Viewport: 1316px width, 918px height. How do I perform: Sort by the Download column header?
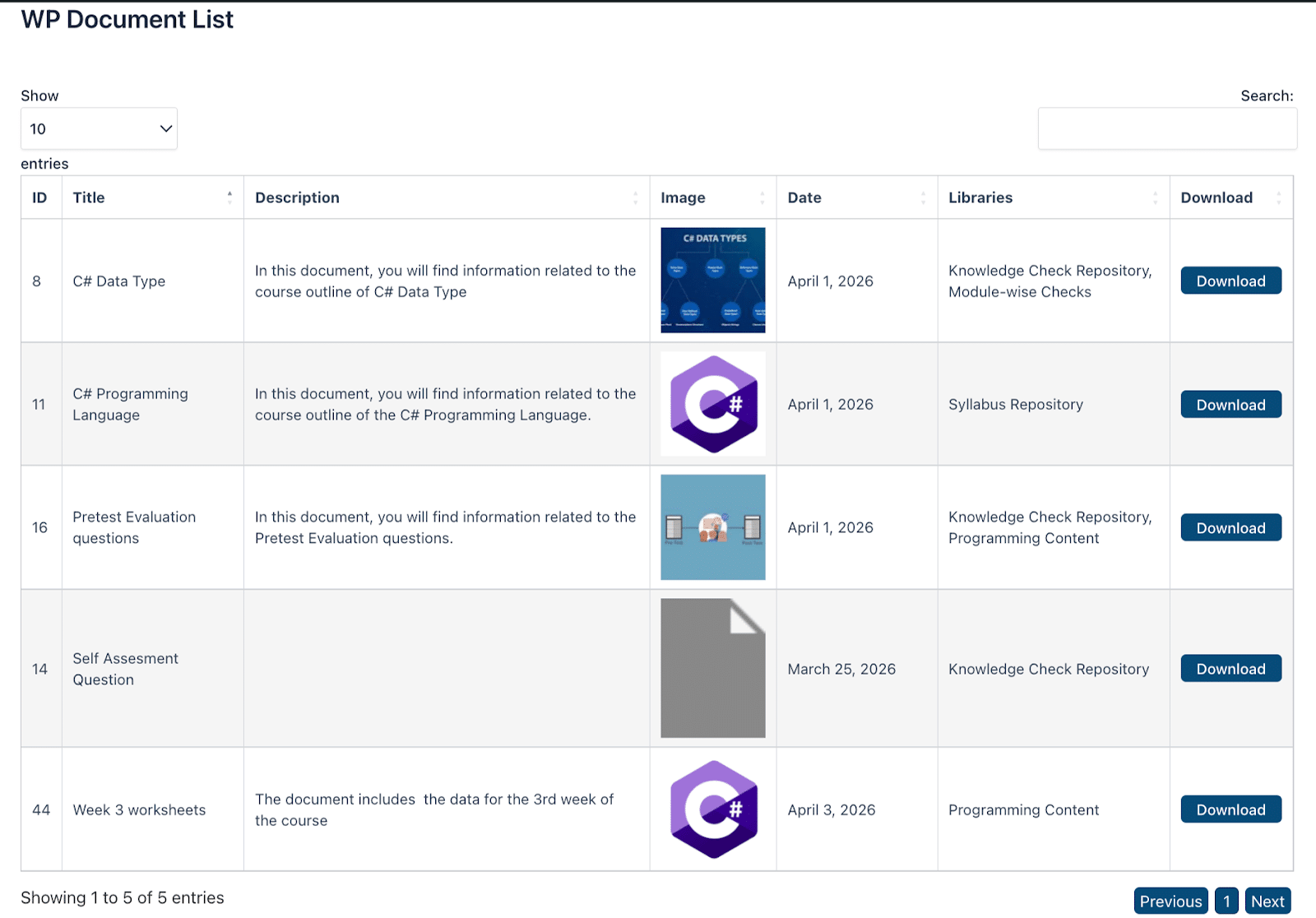click(x=1231, y=197)
